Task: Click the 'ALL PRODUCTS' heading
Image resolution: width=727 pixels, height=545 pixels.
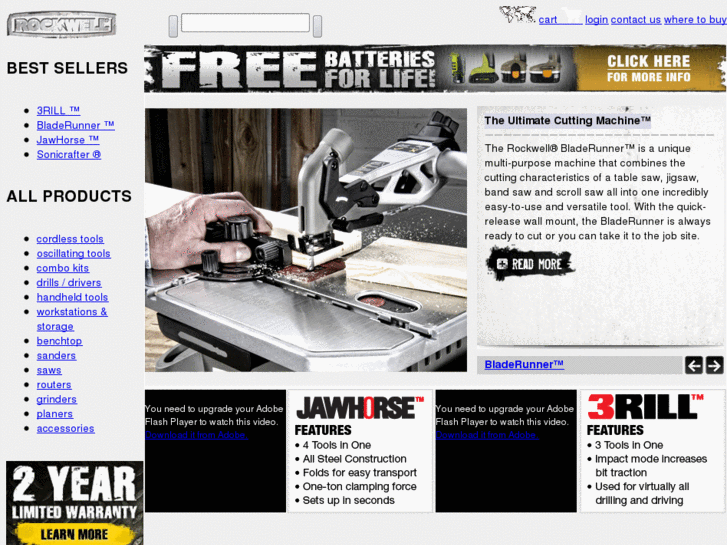Action: (x=69, y=196)
